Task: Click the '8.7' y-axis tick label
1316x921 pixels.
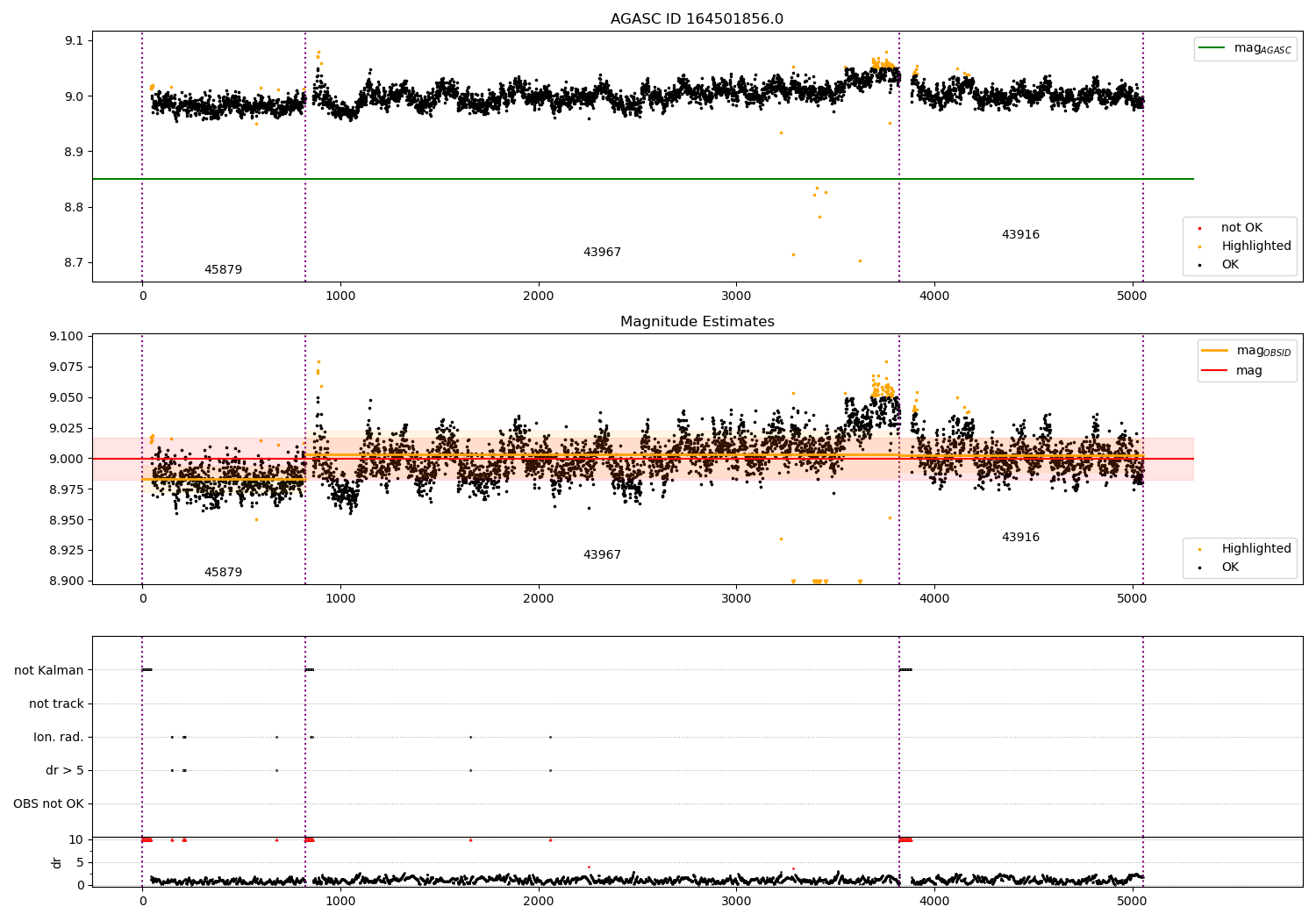Action: (x=74, y=263)
